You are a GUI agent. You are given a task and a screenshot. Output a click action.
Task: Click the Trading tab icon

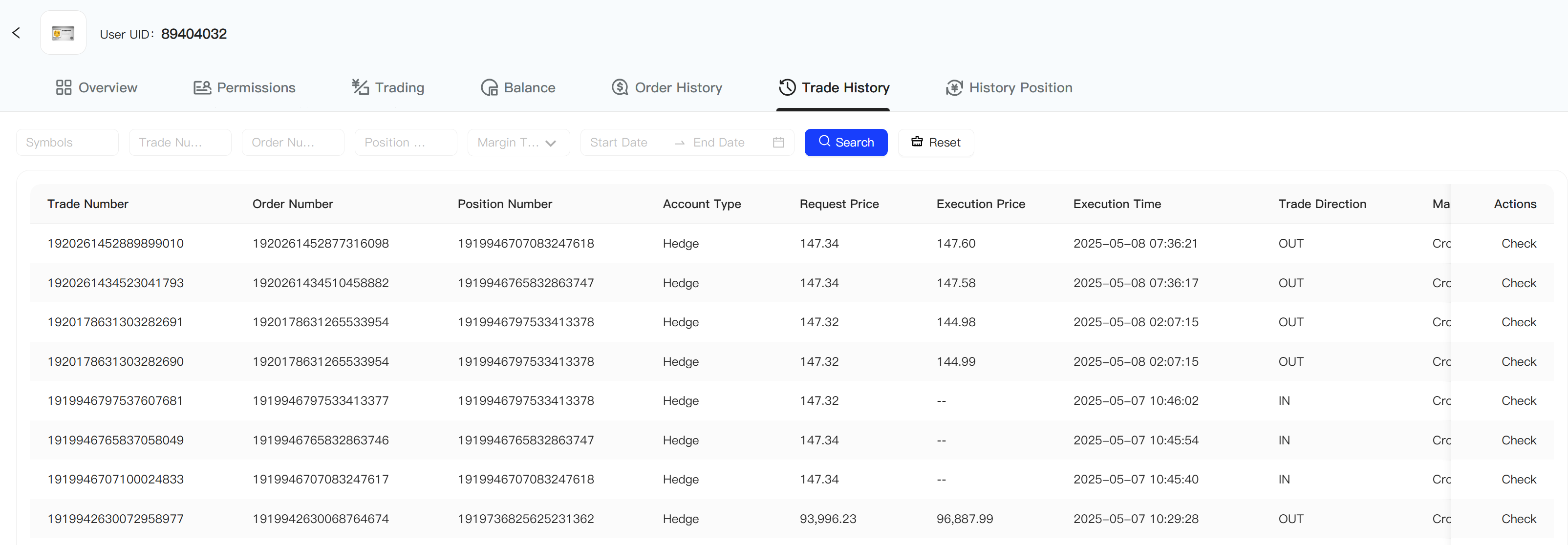(360, 87)
